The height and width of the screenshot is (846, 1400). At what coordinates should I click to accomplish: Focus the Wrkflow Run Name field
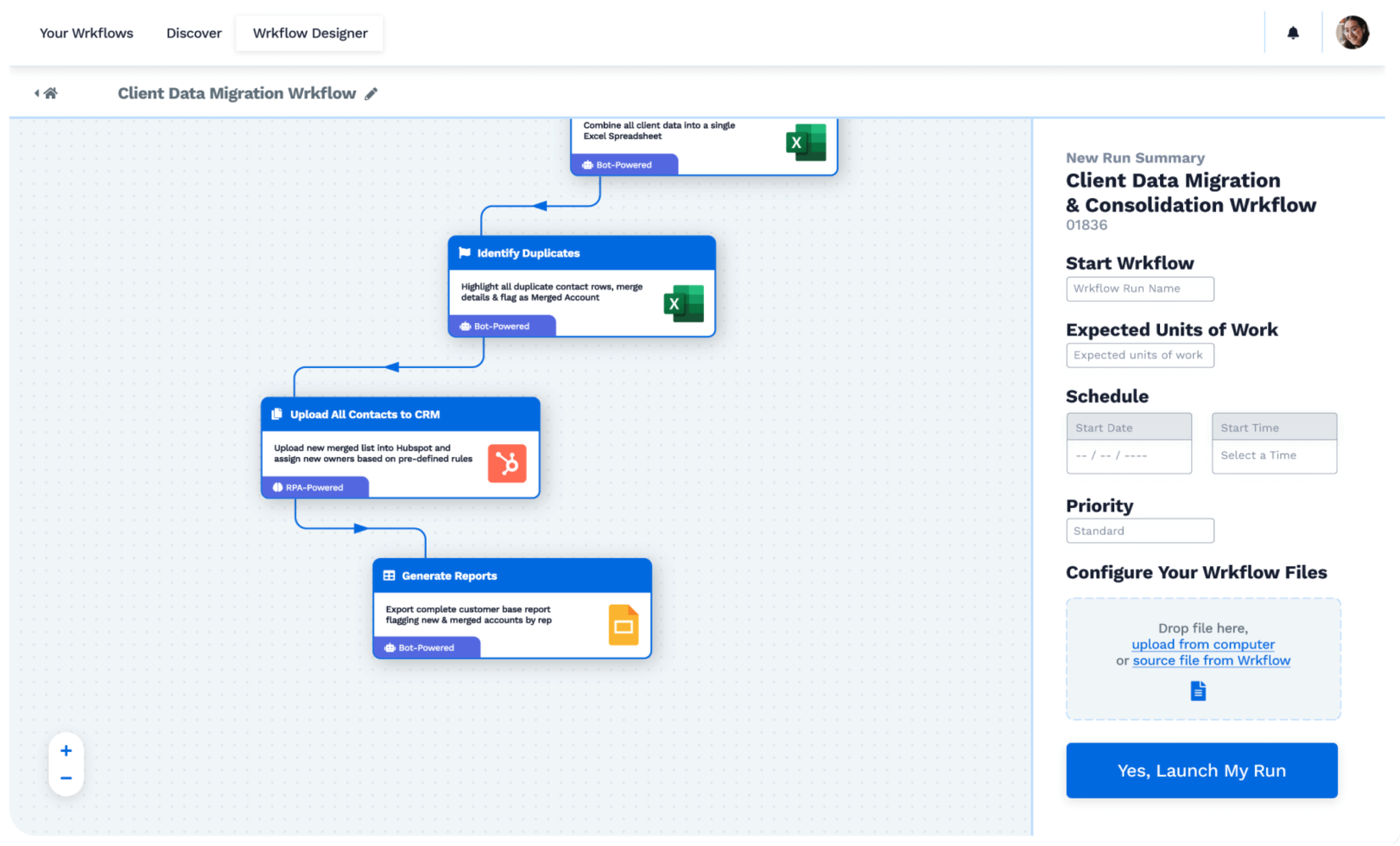pos(1140,289)
